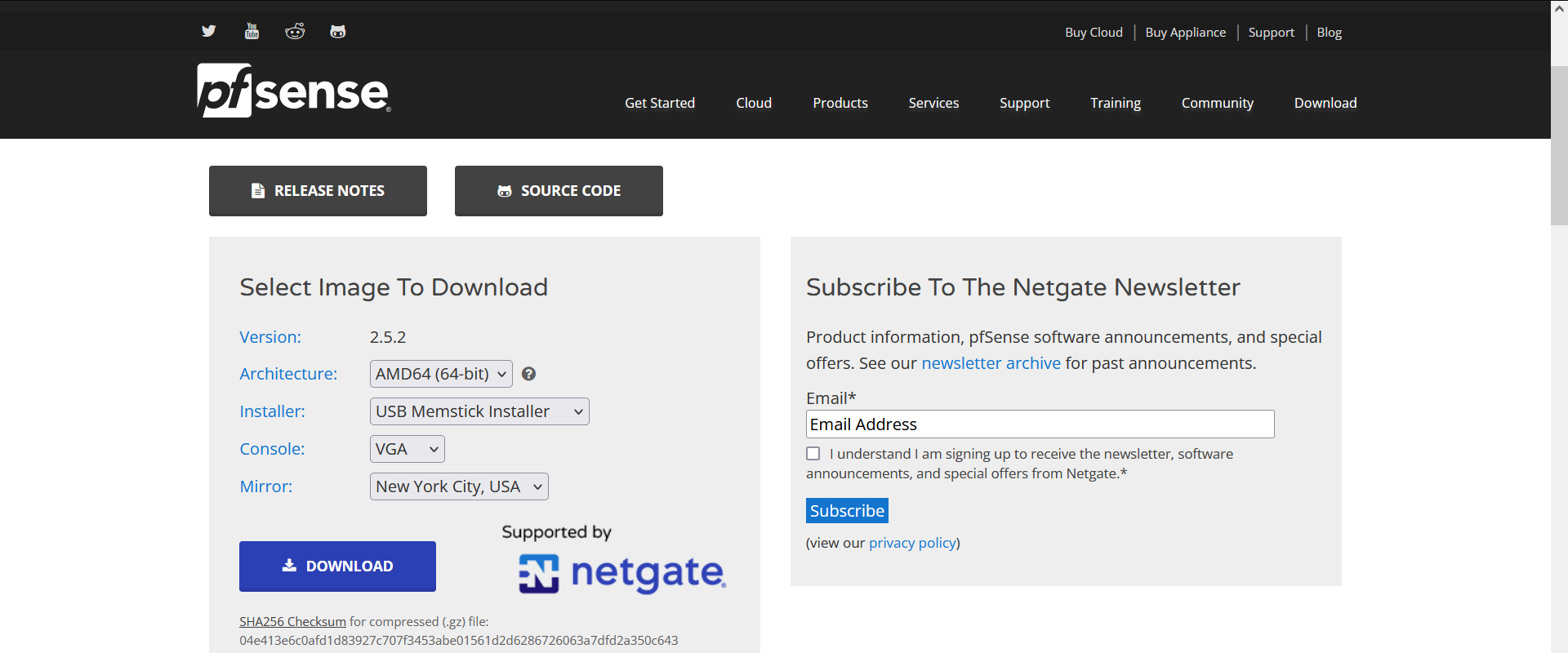Click the Blog link

1329,33
